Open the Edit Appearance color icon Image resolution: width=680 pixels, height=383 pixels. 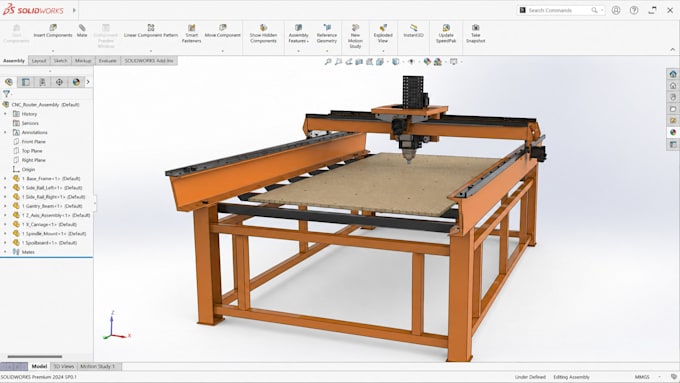click(427, 62)
